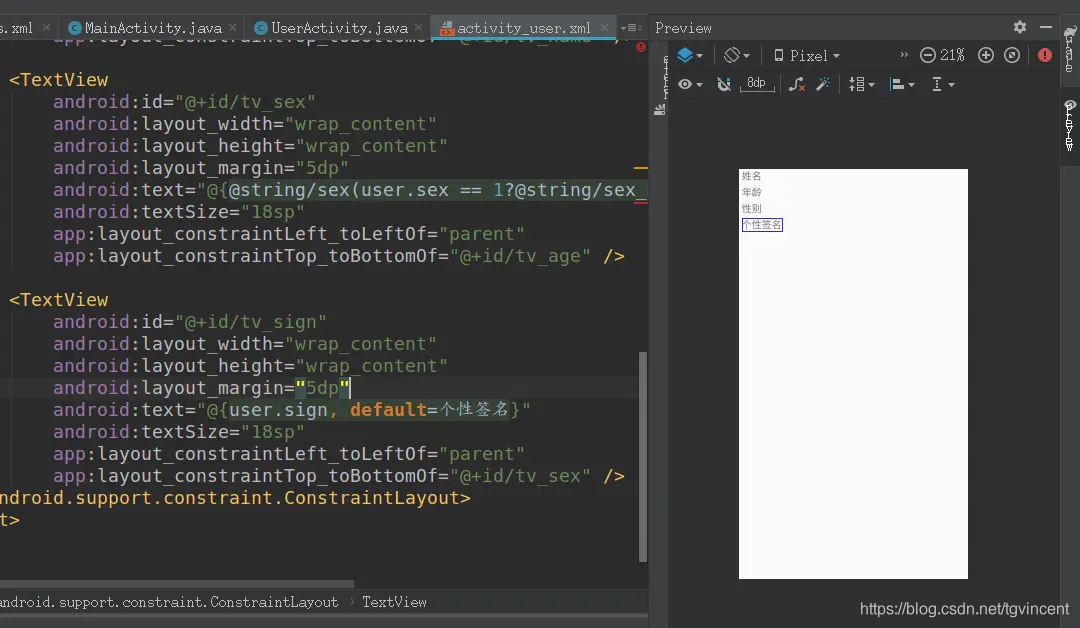Click the line layout_constraintTop_toBottomOf="@+id/tv_age"
1080x628 pixels.
[339, 256]
